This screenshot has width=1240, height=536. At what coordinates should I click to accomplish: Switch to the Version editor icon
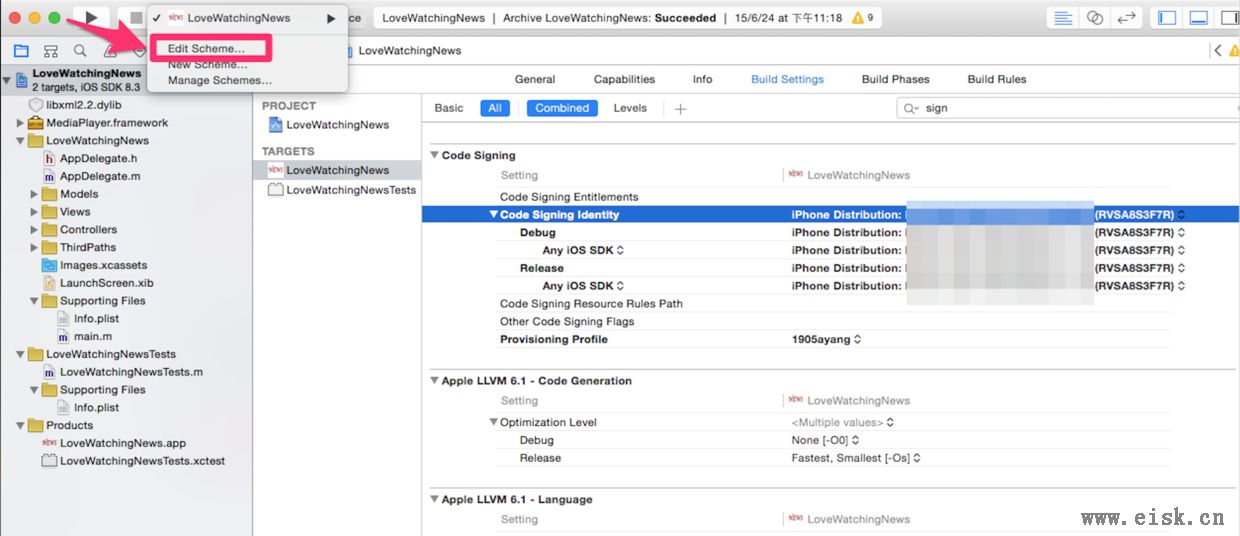point(1126,18)
